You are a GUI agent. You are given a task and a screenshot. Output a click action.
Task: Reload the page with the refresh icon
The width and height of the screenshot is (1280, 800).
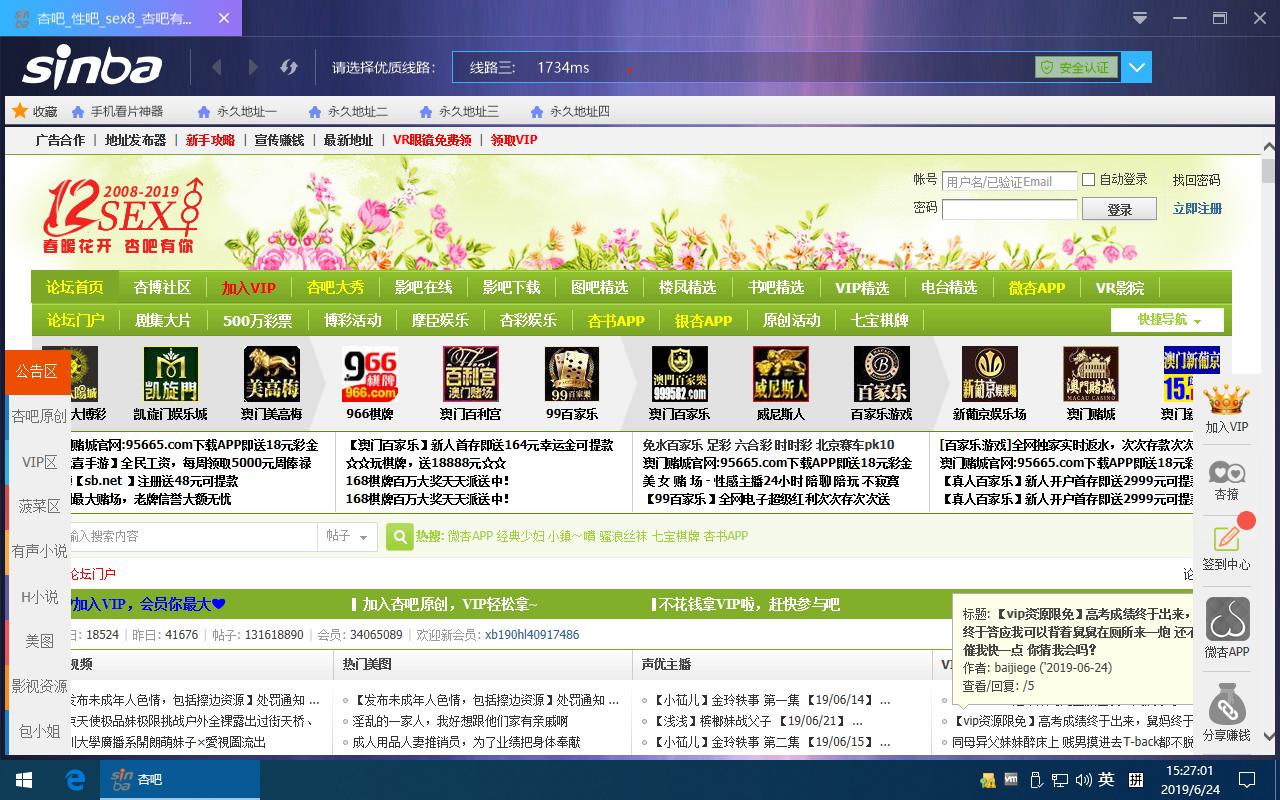click(x=289, y=67)
